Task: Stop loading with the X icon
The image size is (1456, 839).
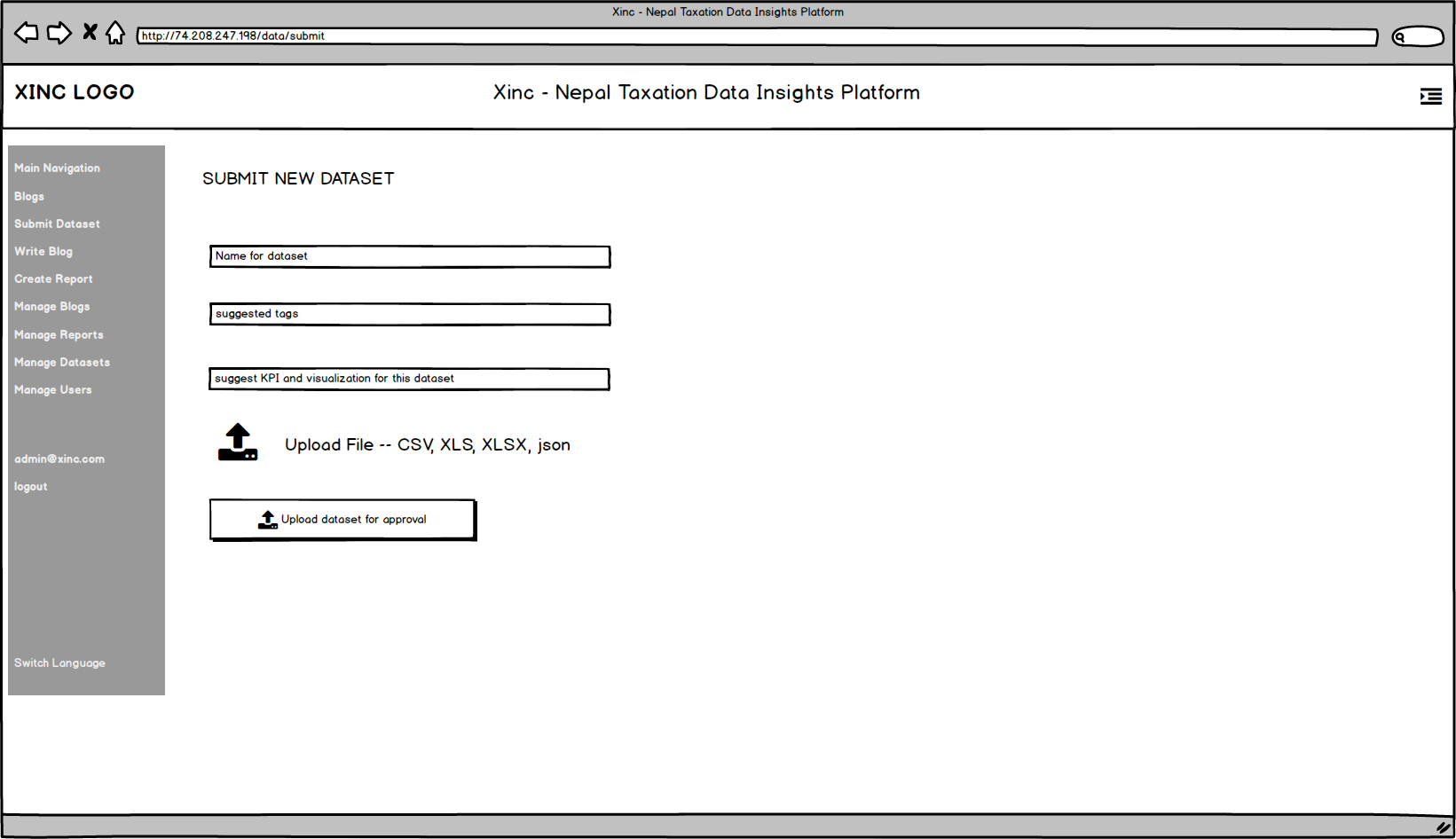Action: pos(90,32)
